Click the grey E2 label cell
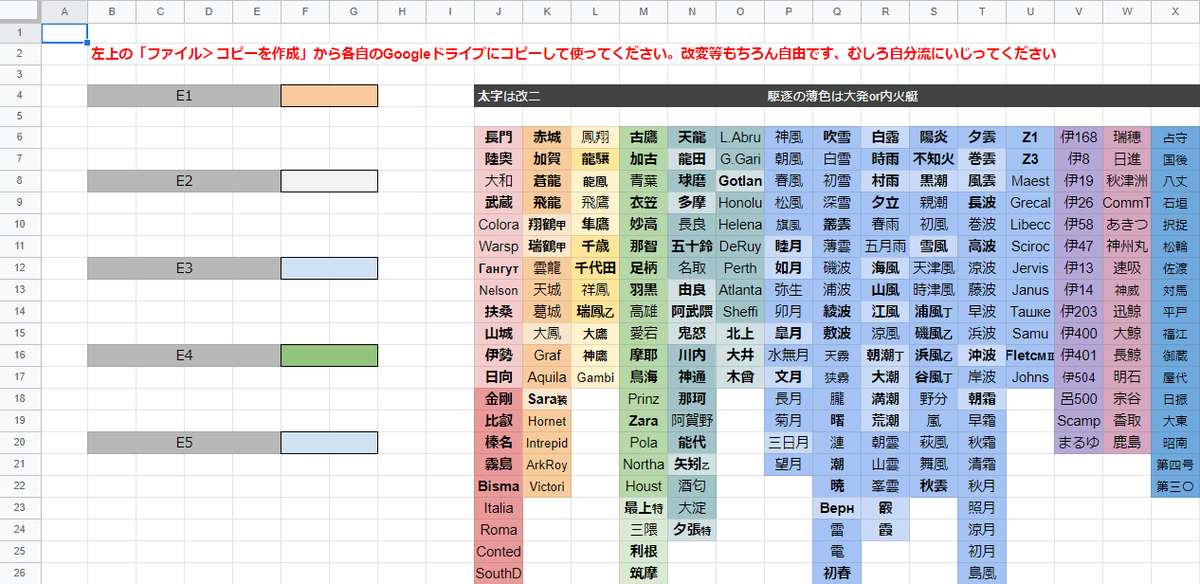1200x584 pixels. pos(184,181)
